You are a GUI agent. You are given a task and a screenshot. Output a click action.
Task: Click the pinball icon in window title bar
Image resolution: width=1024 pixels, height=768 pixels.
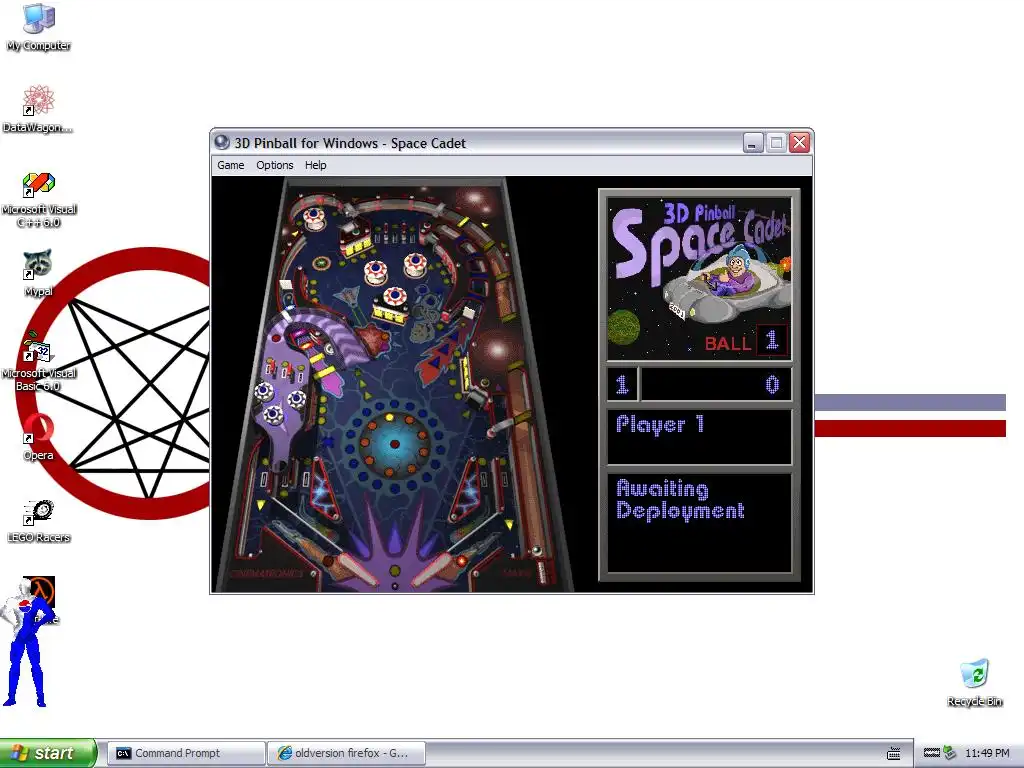[x=222, y=142]
